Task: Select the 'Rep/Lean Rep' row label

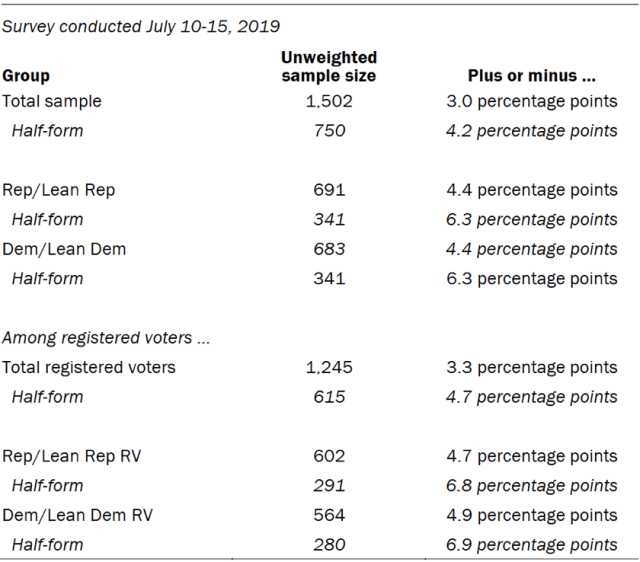Action: pyautogui.click(x=59, y=190)
